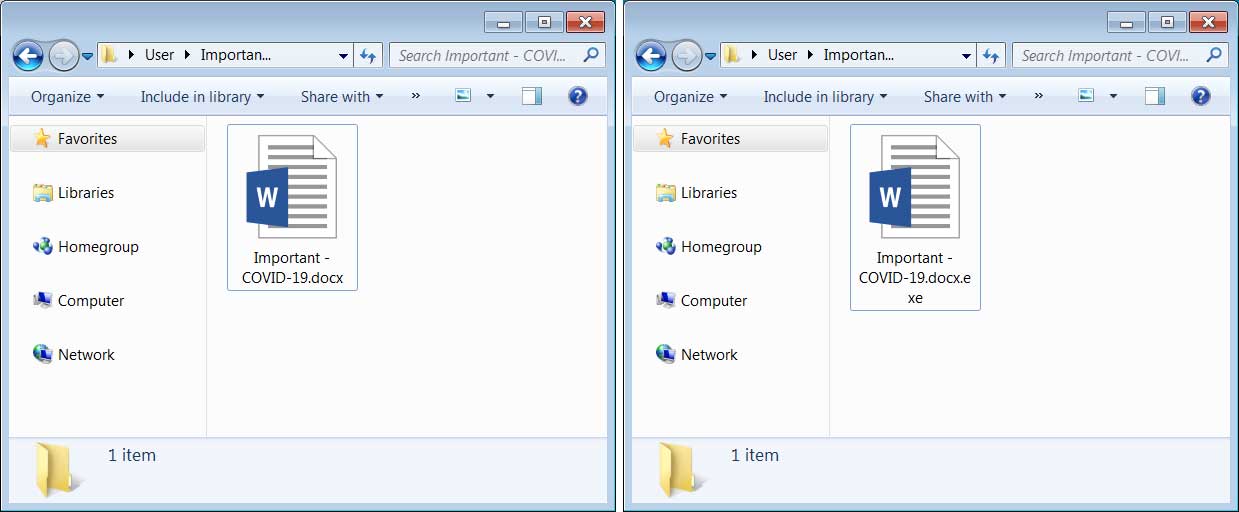Open the view options dropdown arrow in the right window
This screenshot has height=512, width=1239.
point(1113,97)
